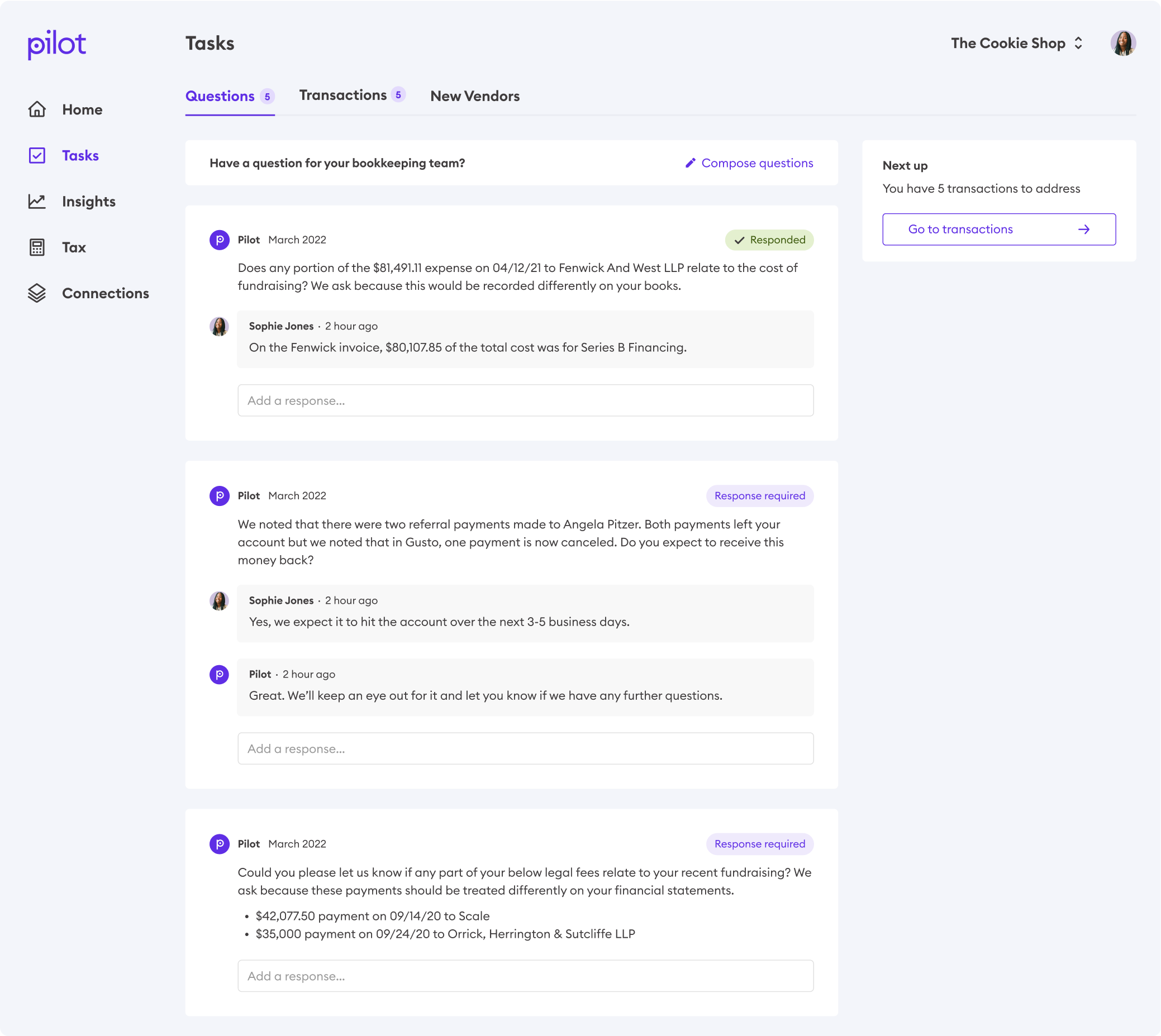Click reply about 3-5 business days
This screenshot has width=1161, height=1036.
click(439, 622)
